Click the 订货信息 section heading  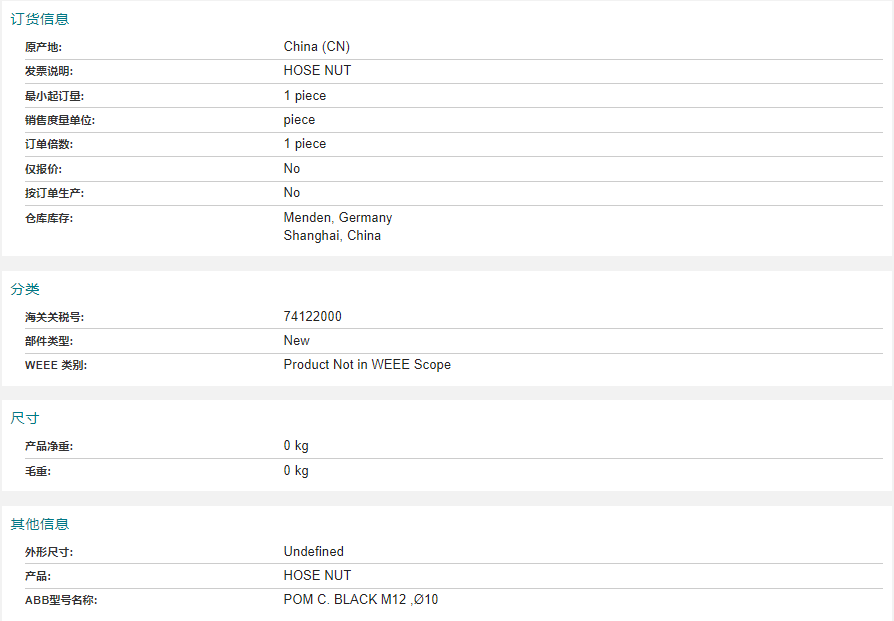coord(39,19)
